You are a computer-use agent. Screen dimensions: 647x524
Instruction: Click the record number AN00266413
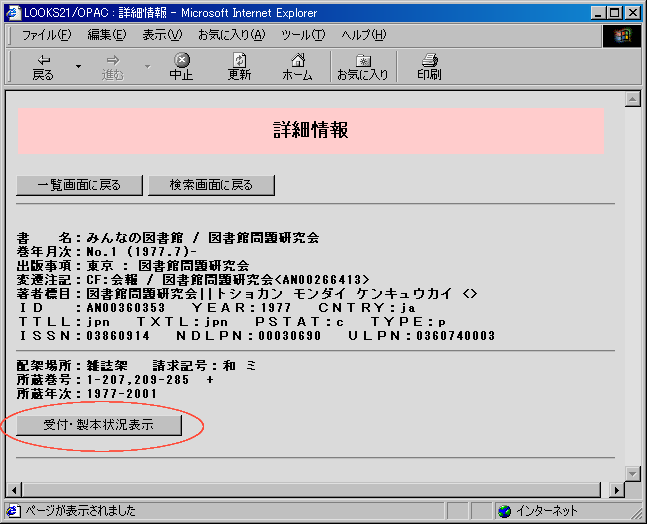pyautogui.click(x=322, y=280)
